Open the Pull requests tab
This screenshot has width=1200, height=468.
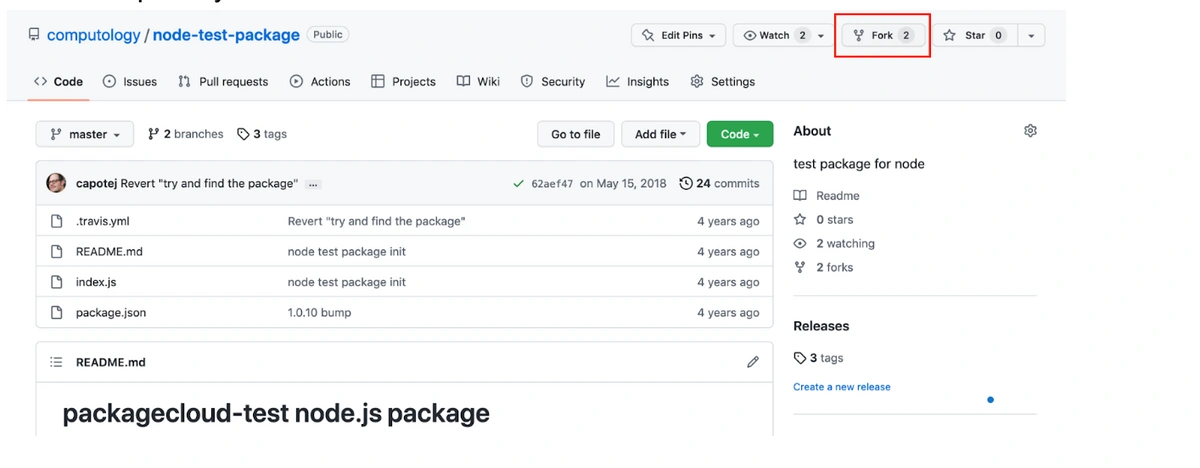click(223, 82)
